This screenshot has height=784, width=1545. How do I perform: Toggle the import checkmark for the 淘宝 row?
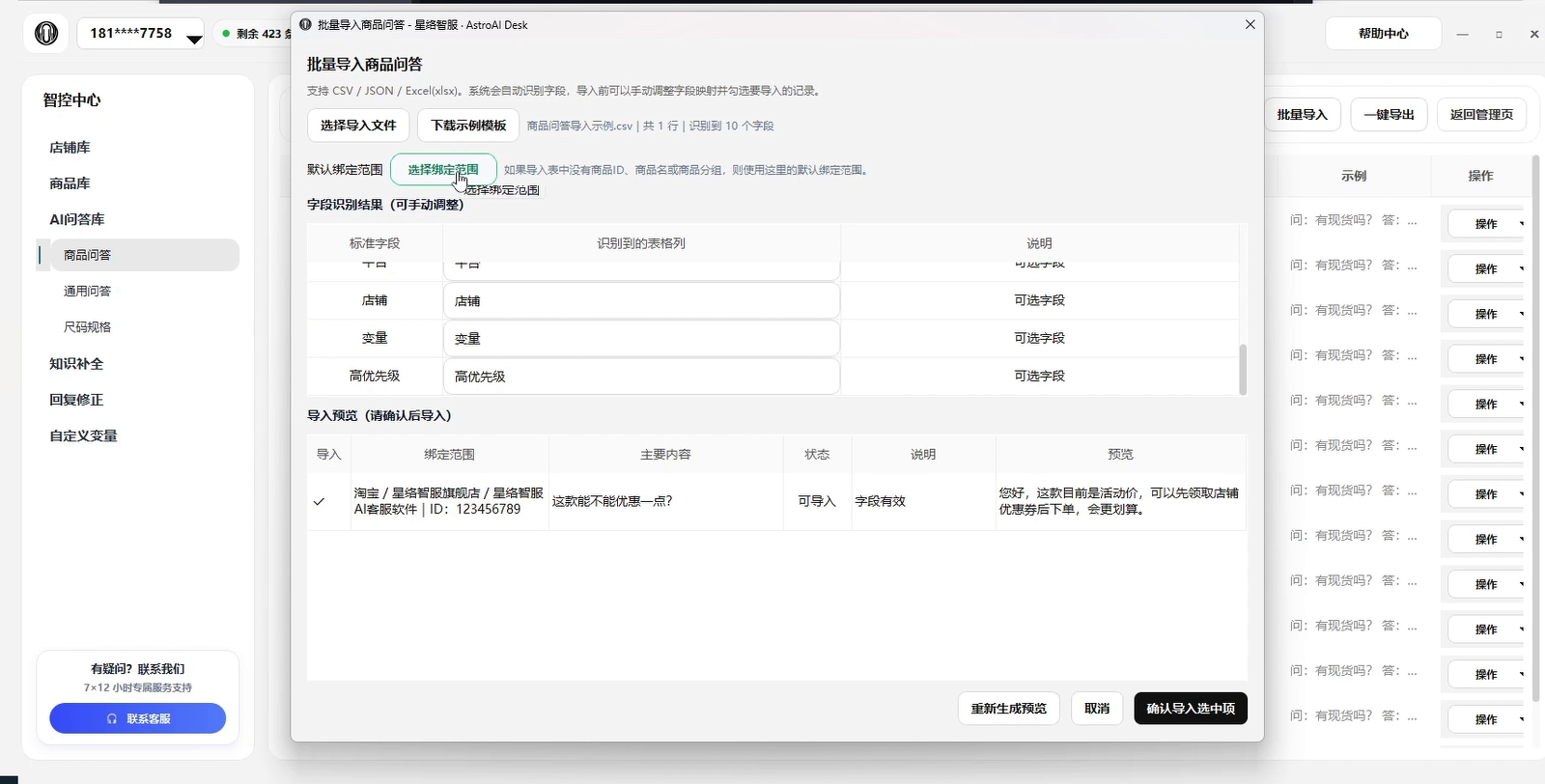coord(319,501)
